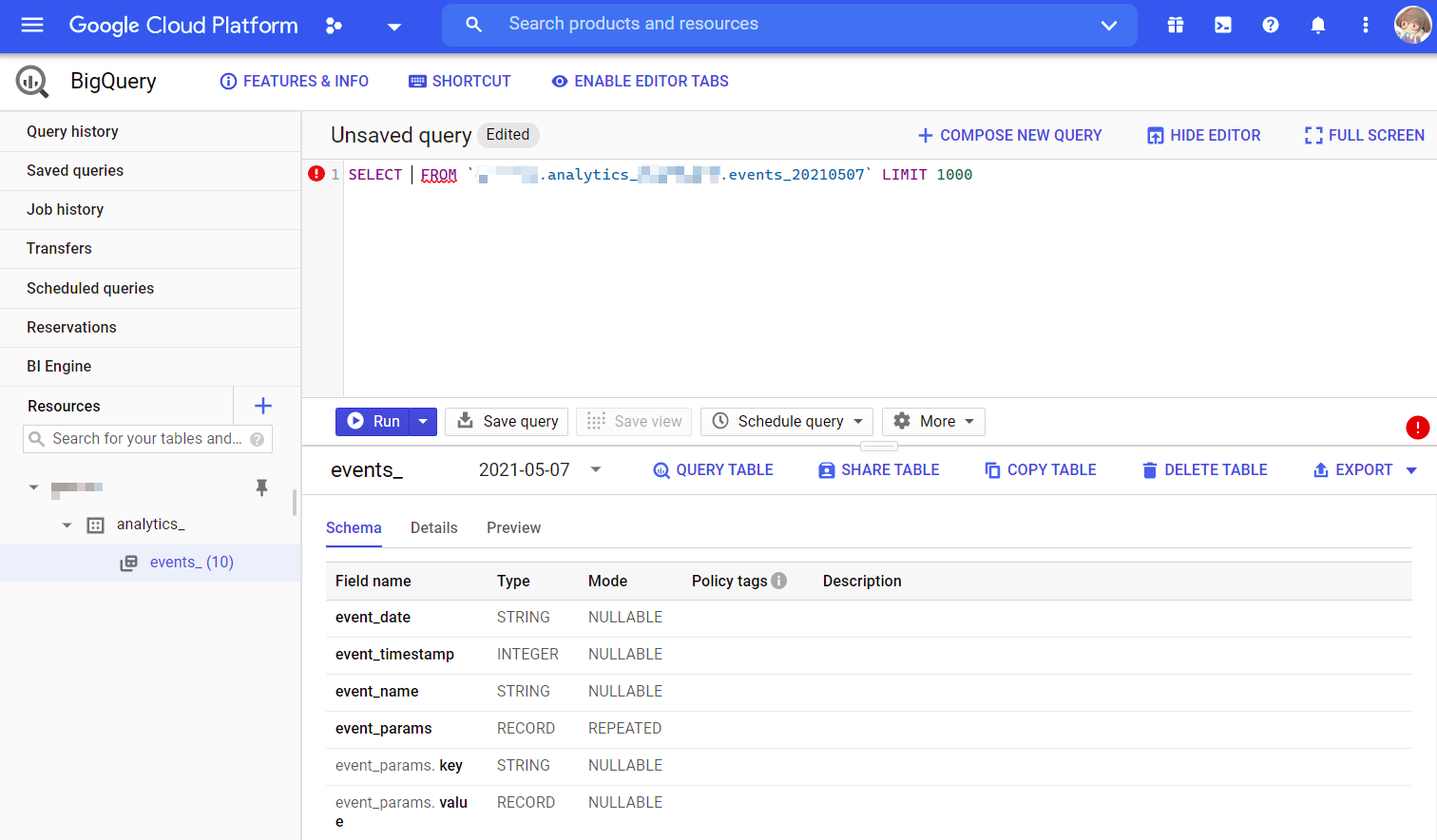This screenshot has width=1437, height=840.
Task: Open keyboard Shortcut list
Action: point(460,82)
